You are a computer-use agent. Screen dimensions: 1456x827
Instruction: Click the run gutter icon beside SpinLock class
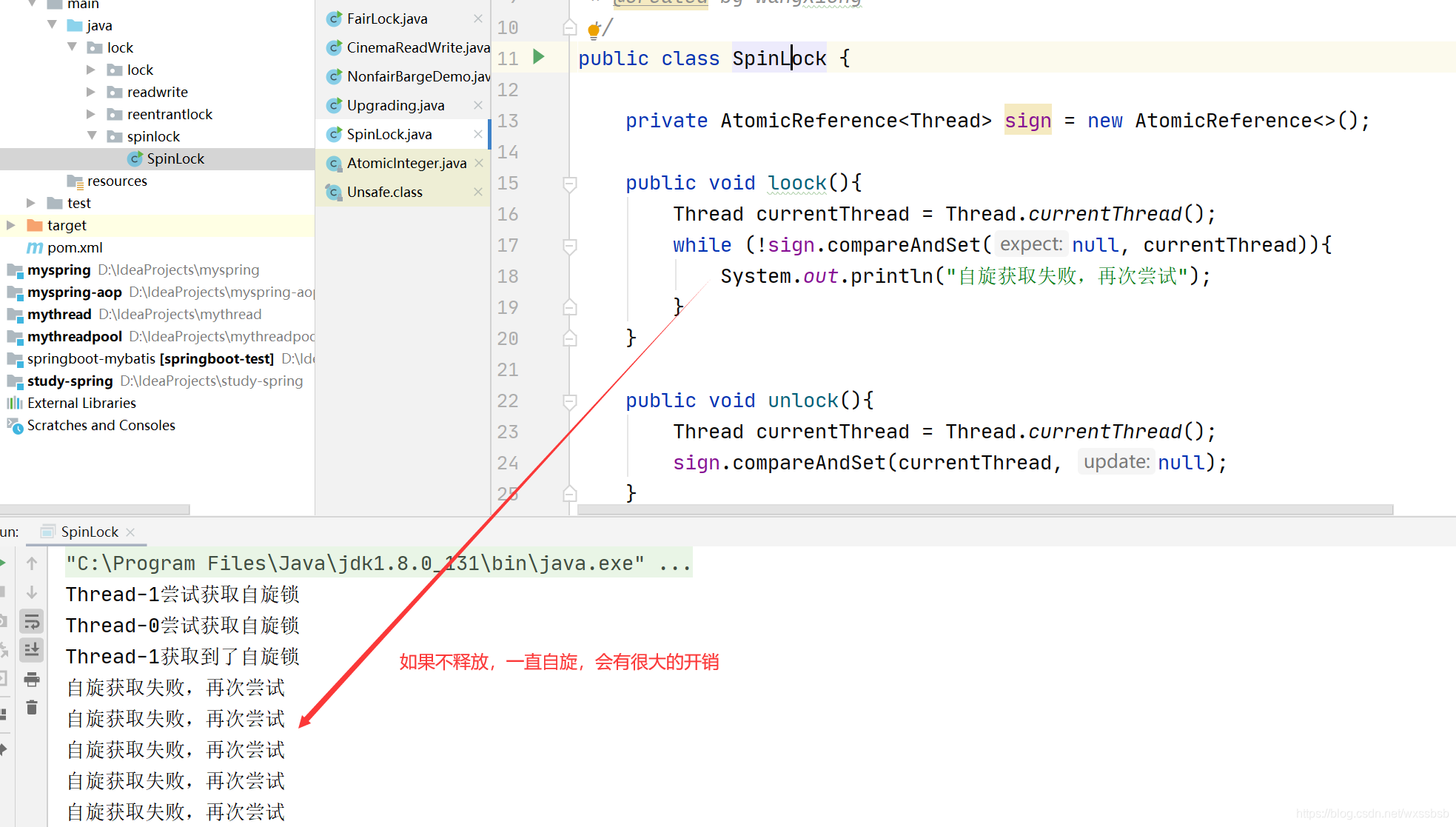[x=539, y=57]
